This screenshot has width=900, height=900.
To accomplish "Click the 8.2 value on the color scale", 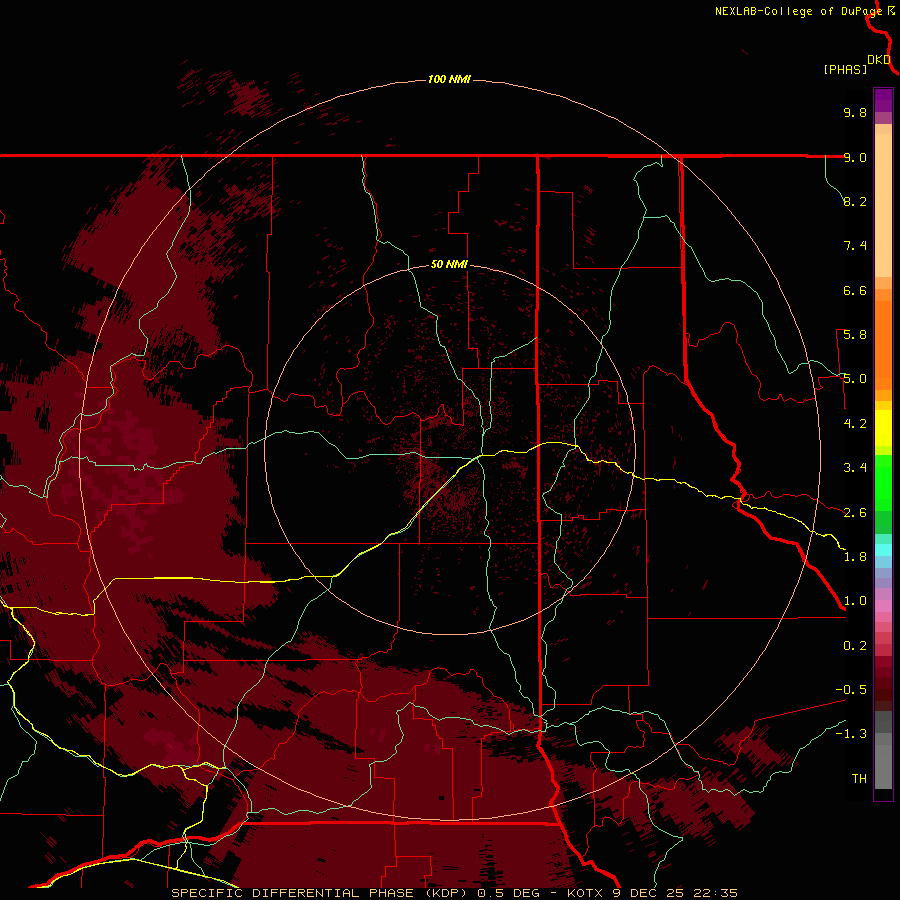I will 855,201.
